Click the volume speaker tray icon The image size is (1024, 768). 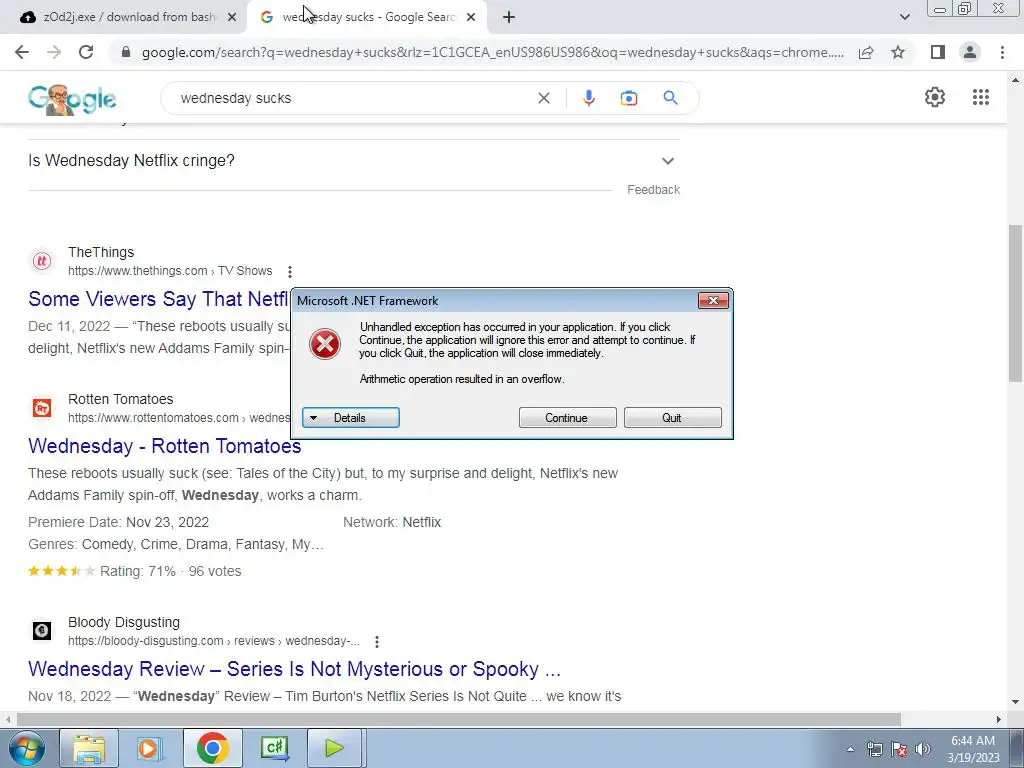click(923, 749)
